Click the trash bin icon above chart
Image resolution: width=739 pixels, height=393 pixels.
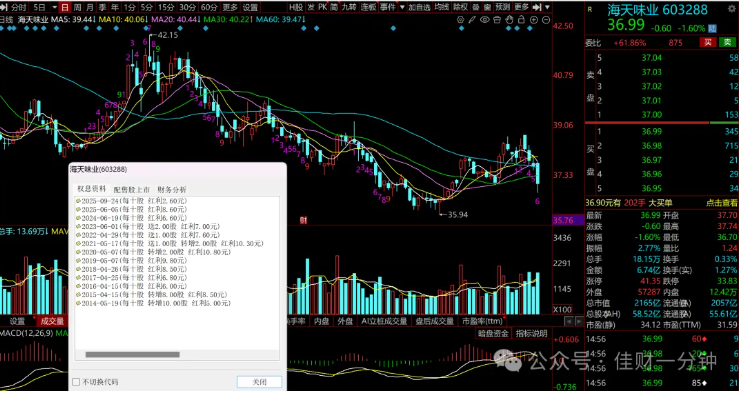pos(497,20)
